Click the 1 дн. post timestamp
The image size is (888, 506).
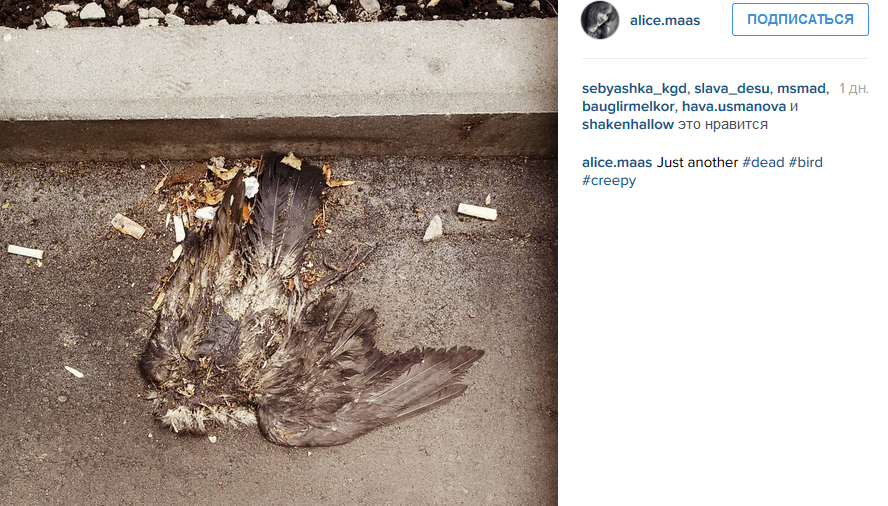853,88
